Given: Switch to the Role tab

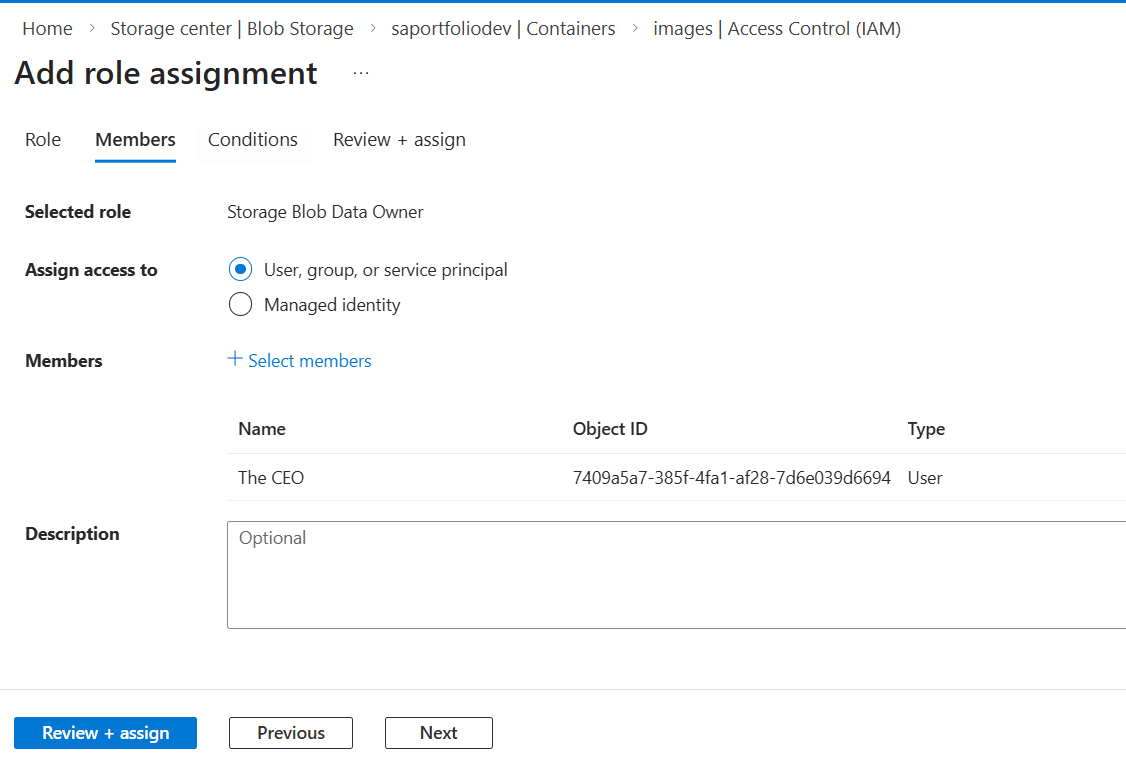Looking at the screenshot, I should click(43, 140).
